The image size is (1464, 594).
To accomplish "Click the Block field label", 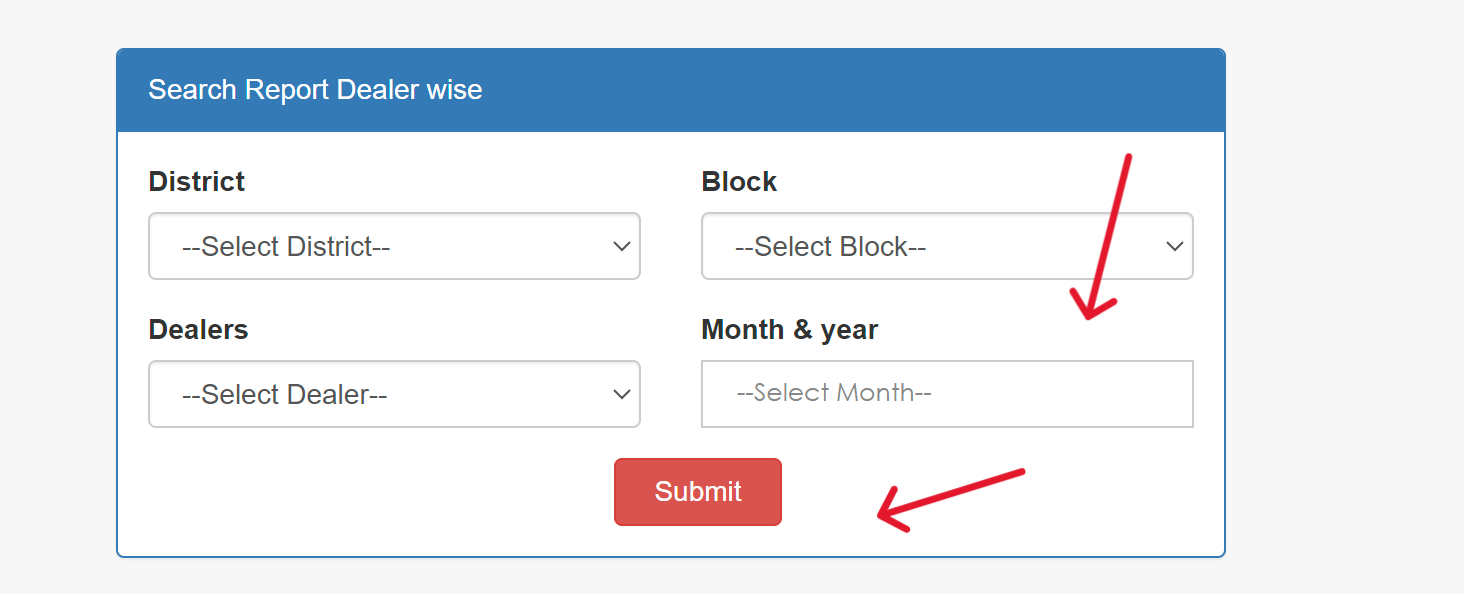I will pos(739,182).
